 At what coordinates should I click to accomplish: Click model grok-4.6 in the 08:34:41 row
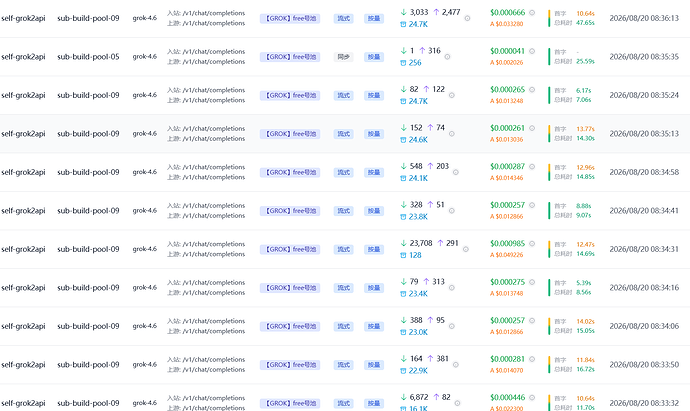[145, 211]
